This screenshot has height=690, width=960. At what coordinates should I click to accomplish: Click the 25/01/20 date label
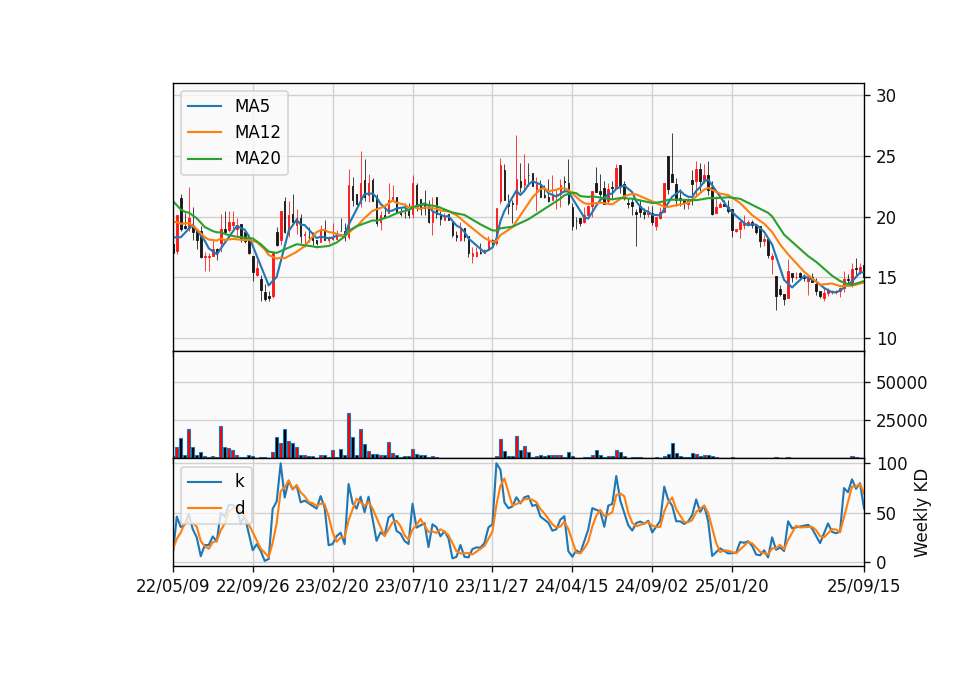pyautogui.click(x=732, y=586)
